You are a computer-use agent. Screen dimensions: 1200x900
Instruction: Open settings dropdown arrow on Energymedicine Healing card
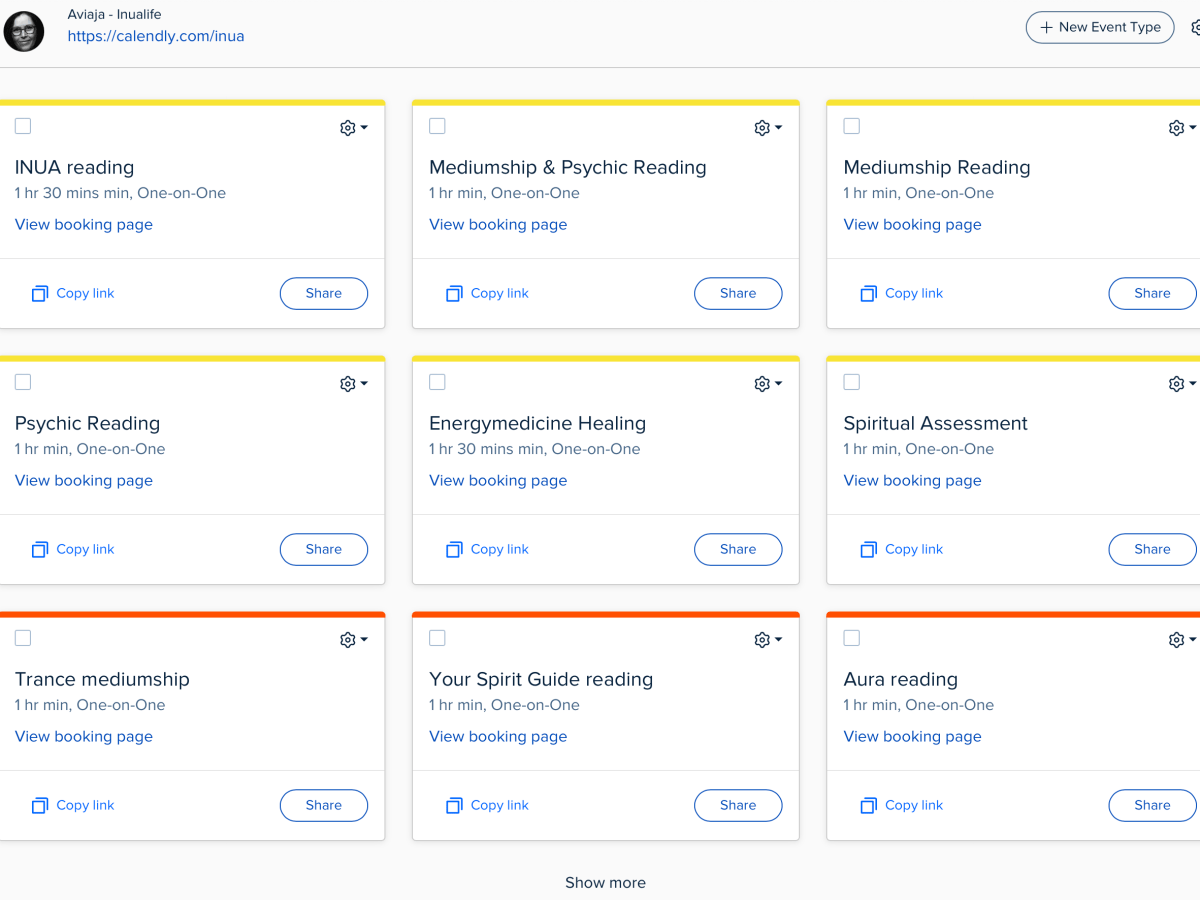pyautogui.click(x=779, y=384)
